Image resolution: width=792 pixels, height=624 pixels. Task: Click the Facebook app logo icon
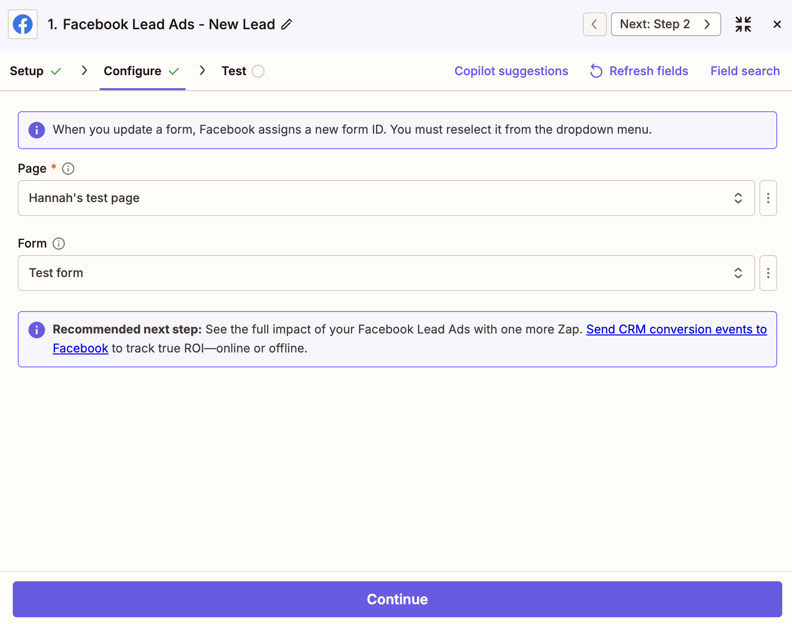click(23, 24)
